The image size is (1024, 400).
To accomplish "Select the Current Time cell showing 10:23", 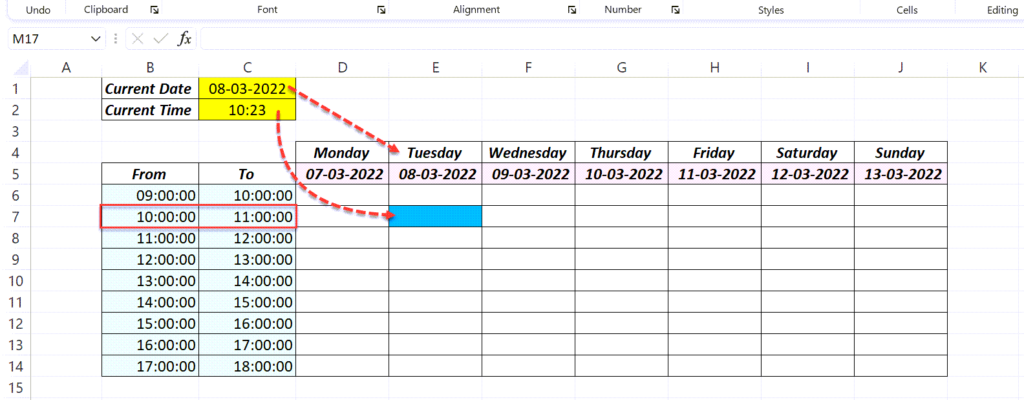I will tap(248, 110).
